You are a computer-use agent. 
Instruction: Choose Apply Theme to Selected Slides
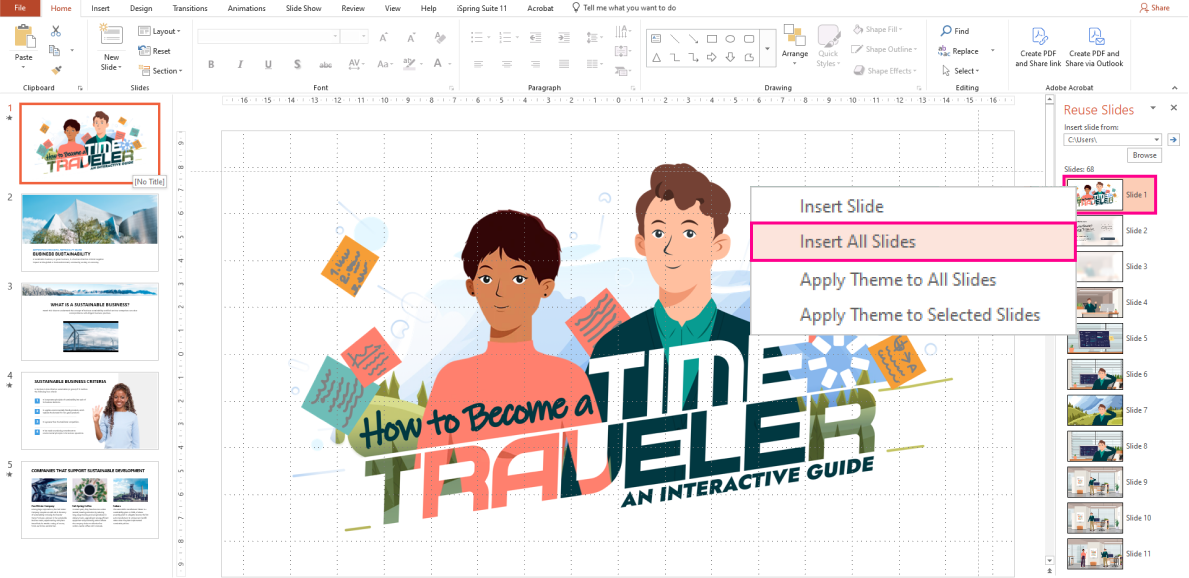[912, 314]
